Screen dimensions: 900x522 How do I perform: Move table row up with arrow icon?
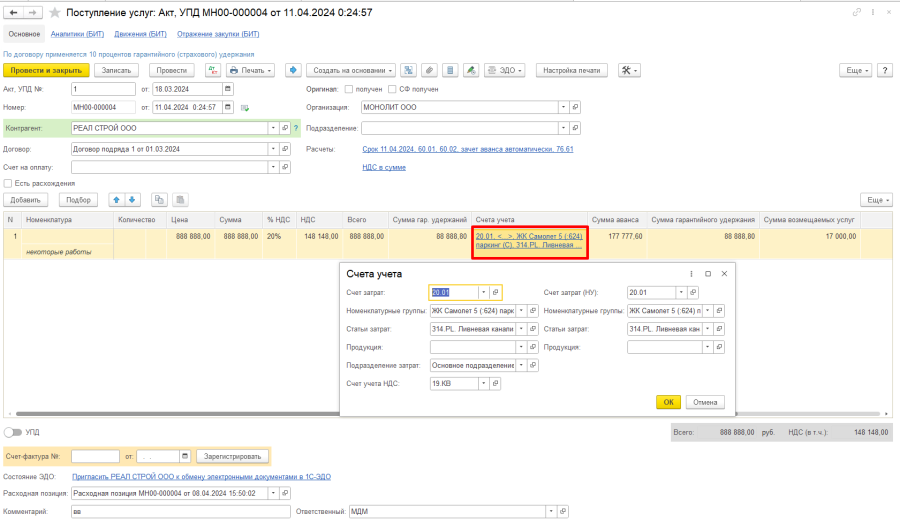pyautogui.click(x=115, y=200)
